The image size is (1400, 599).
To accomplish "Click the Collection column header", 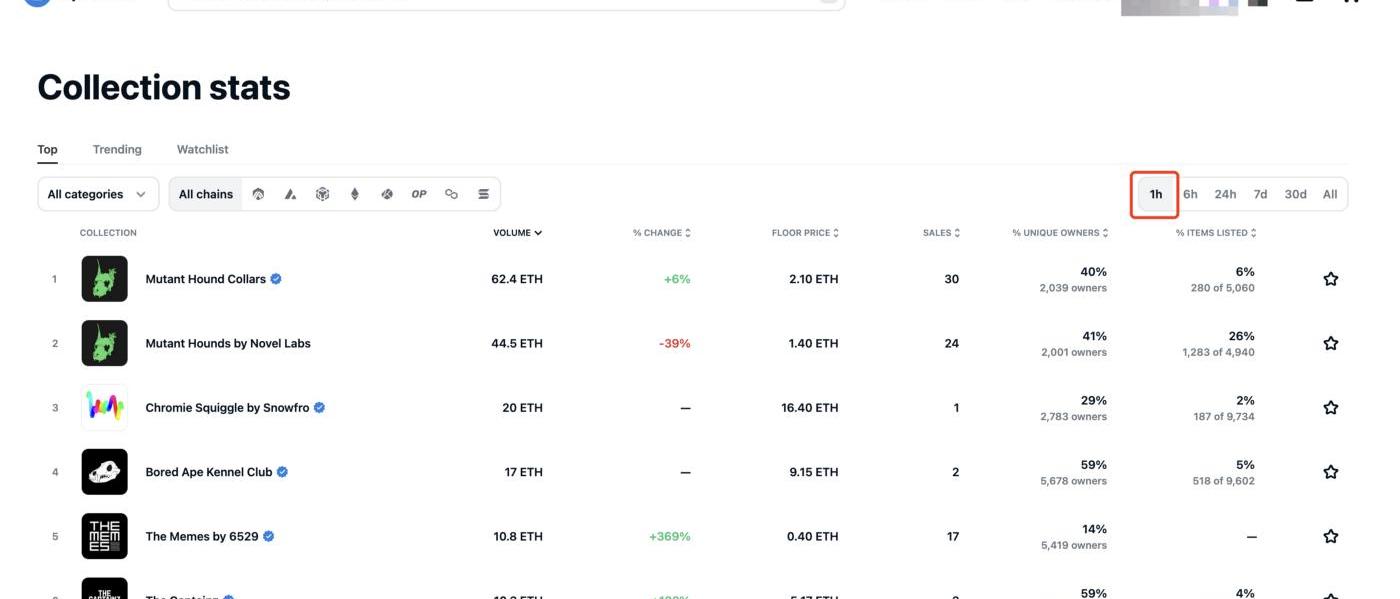I will [x=108, y=233].
